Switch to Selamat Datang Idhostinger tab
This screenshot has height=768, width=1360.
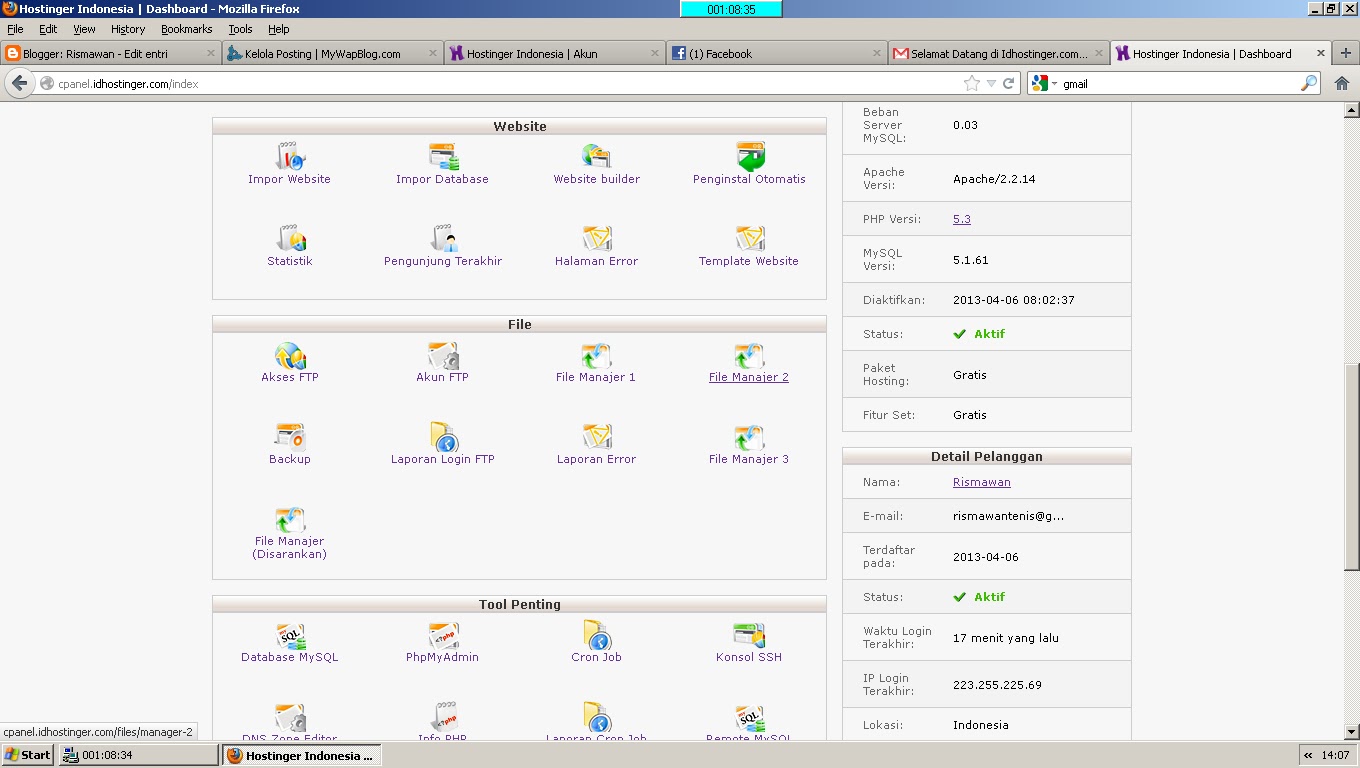(x=998, y=54)
